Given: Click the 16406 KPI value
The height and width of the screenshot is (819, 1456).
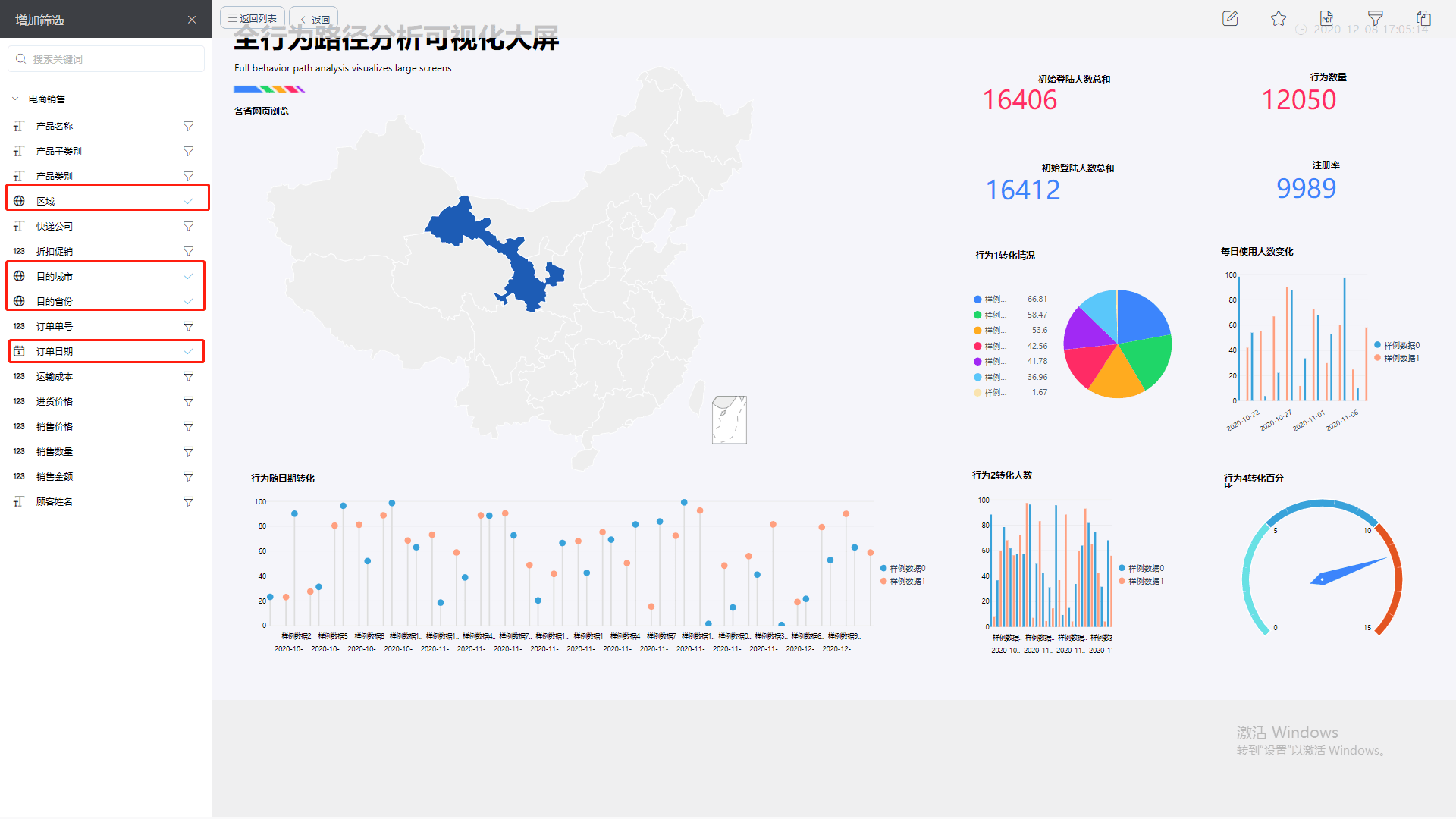Looking at the screenshot, I should coord(1020,100).
